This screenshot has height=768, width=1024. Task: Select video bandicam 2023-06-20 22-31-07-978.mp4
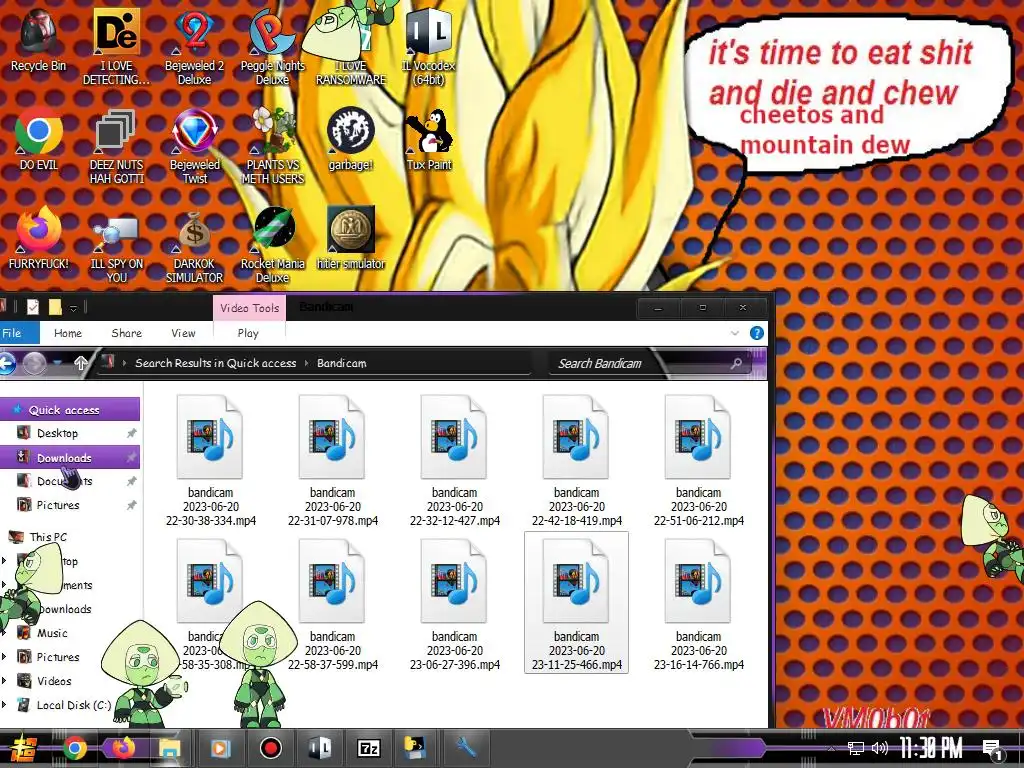[x=332, y=460]
